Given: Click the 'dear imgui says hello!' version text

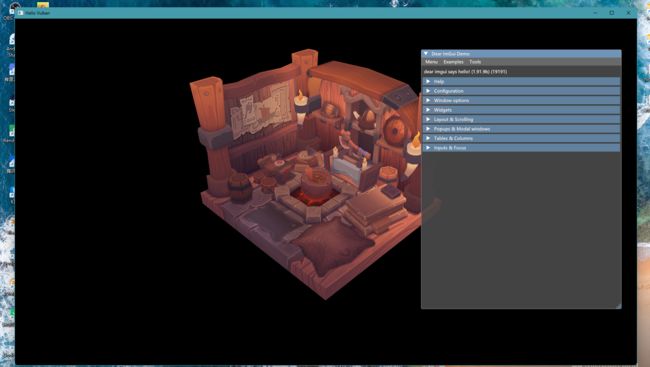Looking at the screenshot, I should 465,72.
